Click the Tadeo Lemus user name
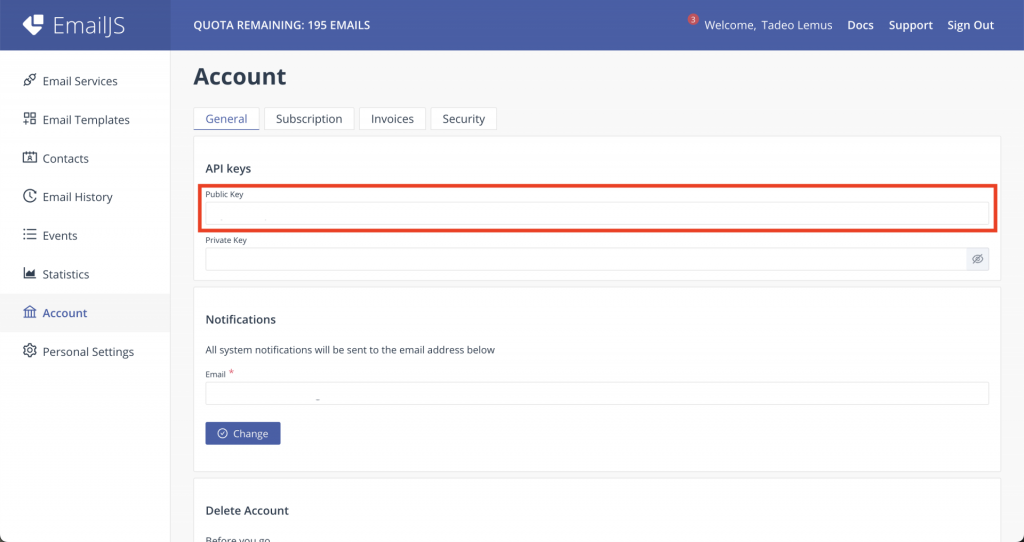 [x=797, y=25]
